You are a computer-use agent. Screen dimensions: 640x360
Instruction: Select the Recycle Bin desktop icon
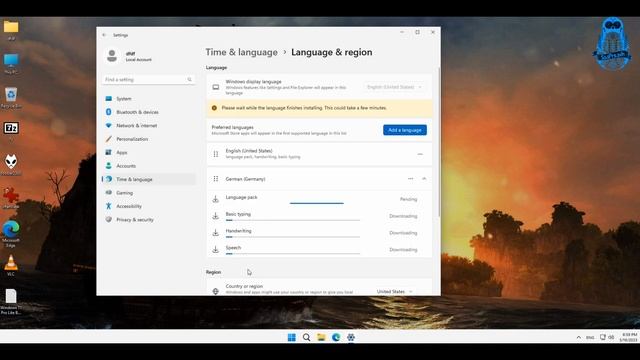coord(11,98)
